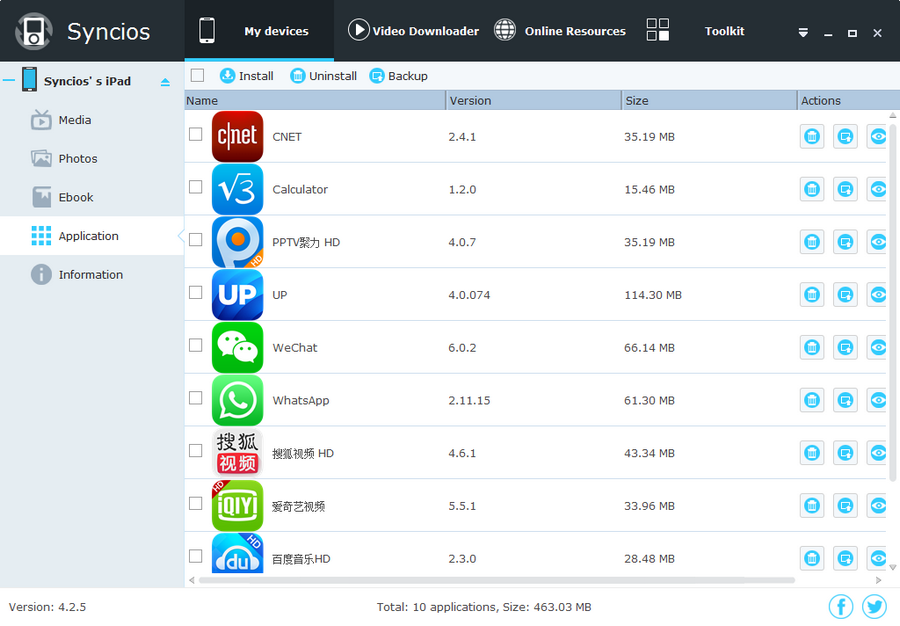This screenshot has height=626, width=900.
Task: Click the vertical scrollbar thumb
Action: (x=893, y=301)
